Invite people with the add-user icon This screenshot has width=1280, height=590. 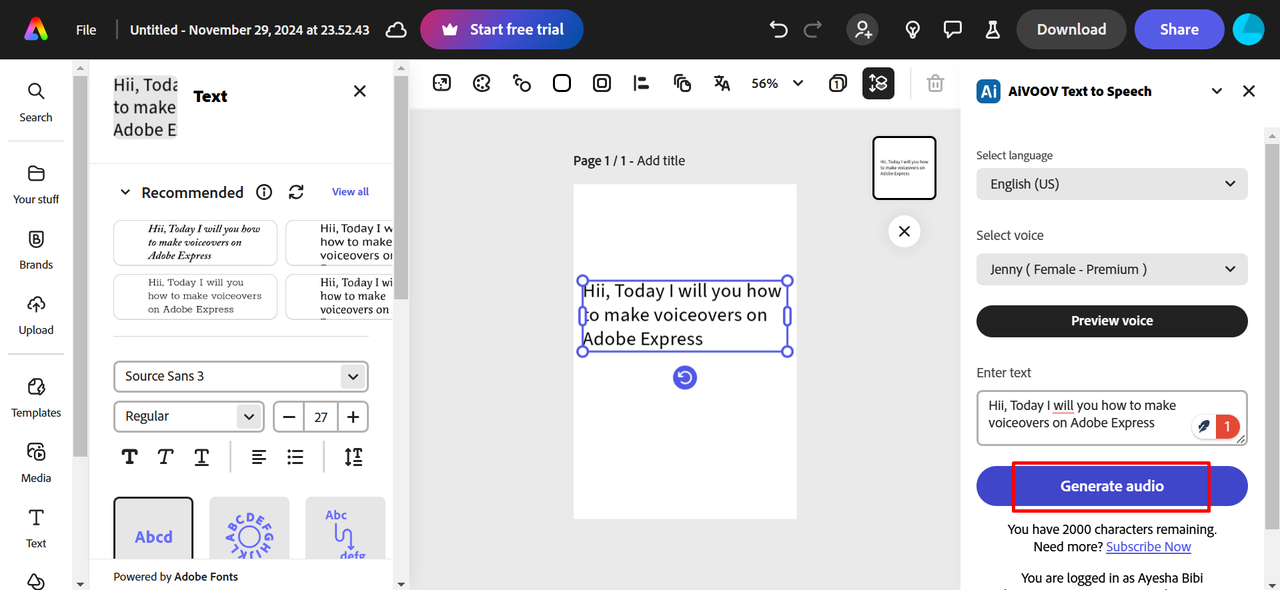(862, 29)
